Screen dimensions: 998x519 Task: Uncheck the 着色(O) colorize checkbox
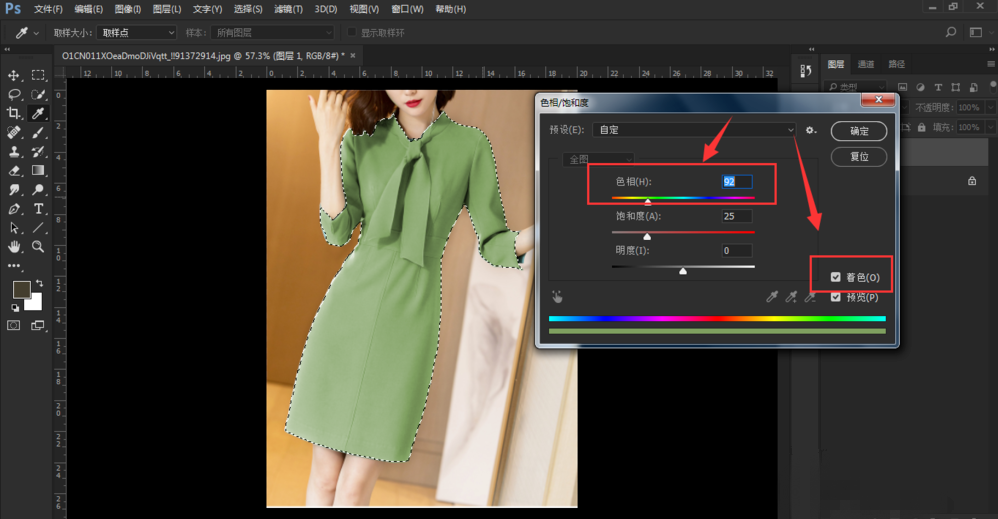836,277
